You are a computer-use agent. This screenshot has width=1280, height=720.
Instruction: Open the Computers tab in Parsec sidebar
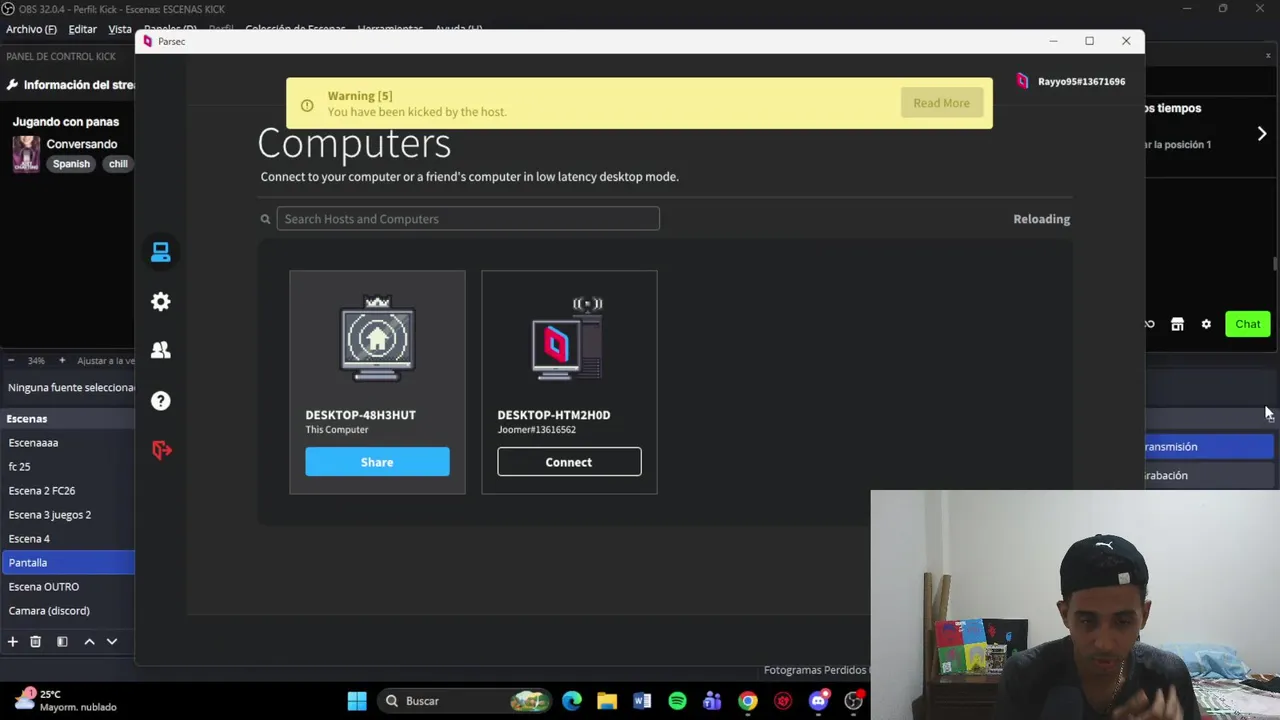point(161,253)
